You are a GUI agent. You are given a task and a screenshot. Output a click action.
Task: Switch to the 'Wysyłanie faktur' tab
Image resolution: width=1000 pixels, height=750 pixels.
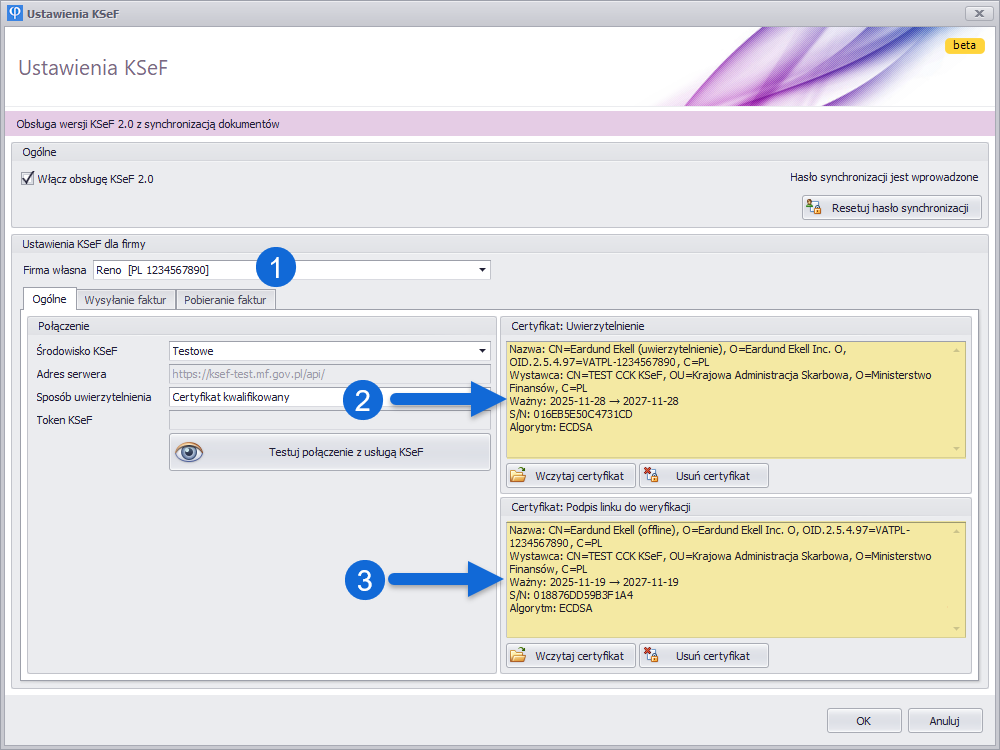(x=125, y=299)
